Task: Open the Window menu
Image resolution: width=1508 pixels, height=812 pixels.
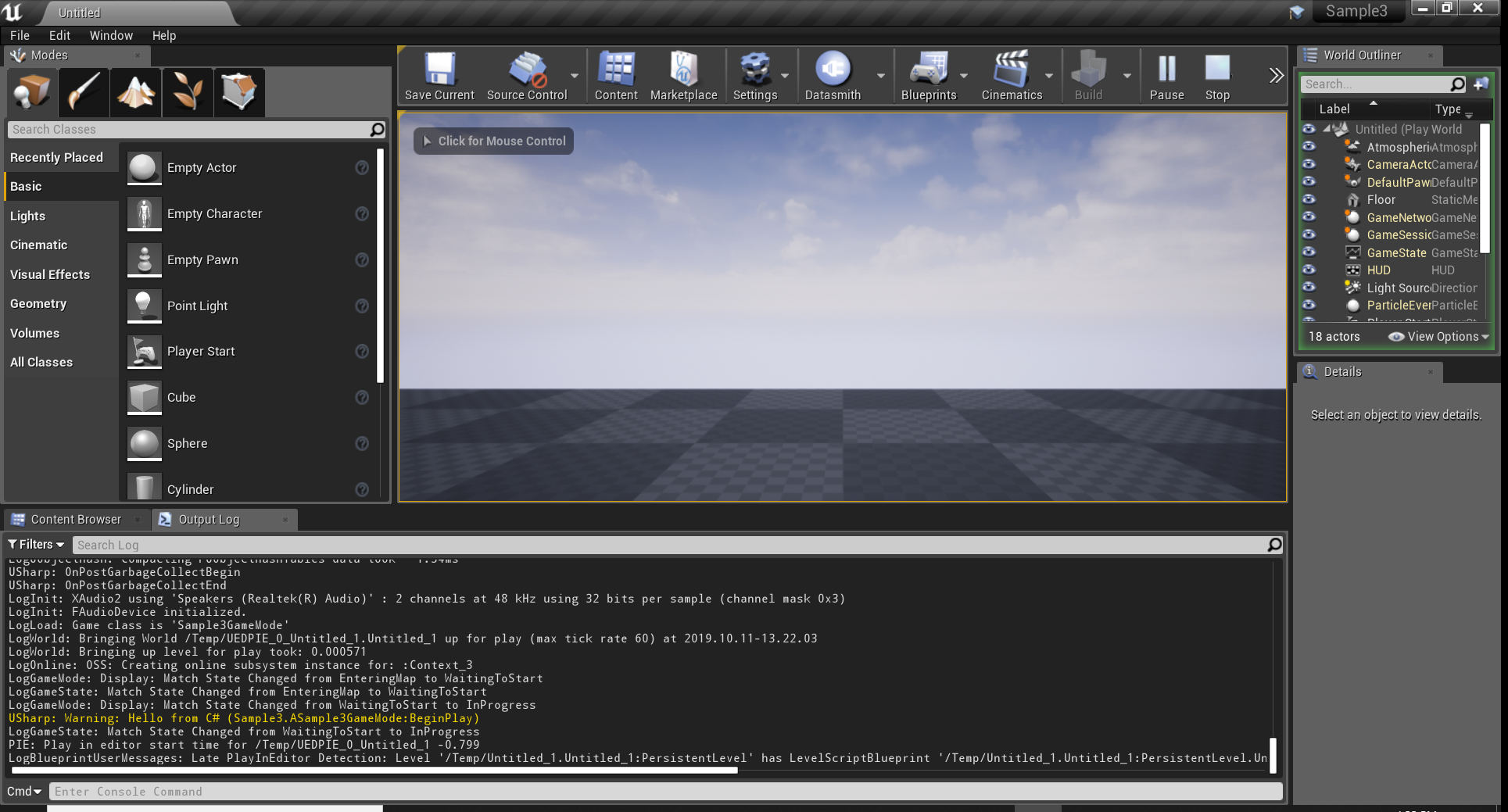Action: [111, 35]
